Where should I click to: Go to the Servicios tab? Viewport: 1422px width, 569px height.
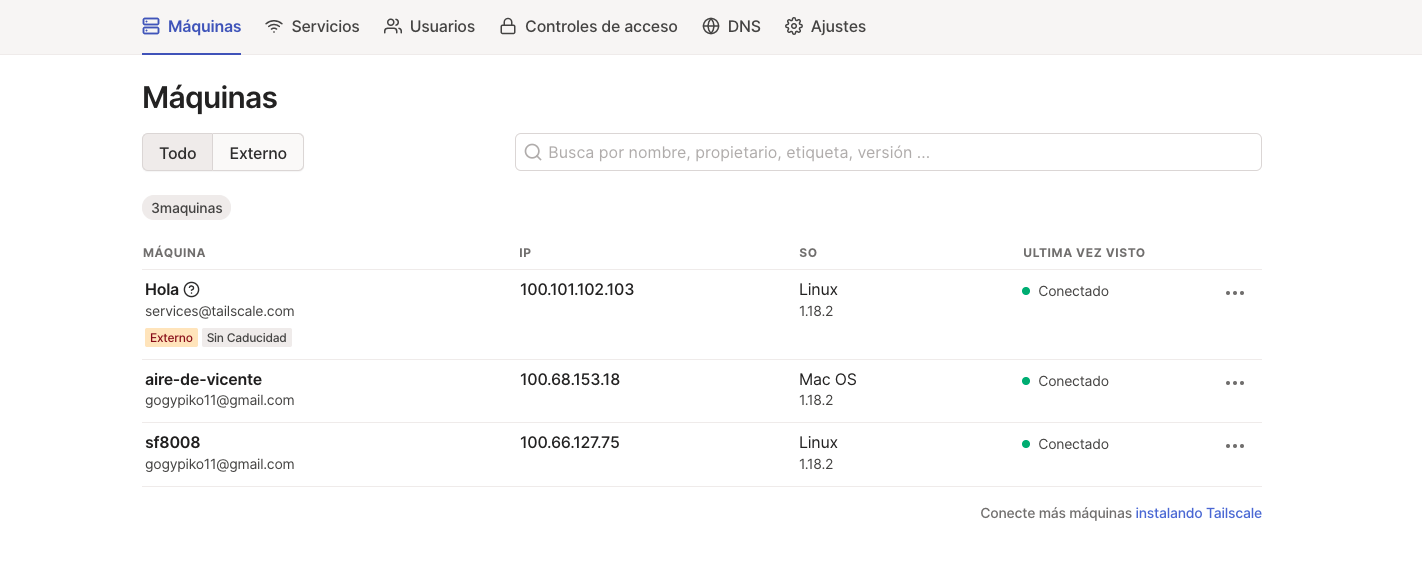(x=325, y=27)
